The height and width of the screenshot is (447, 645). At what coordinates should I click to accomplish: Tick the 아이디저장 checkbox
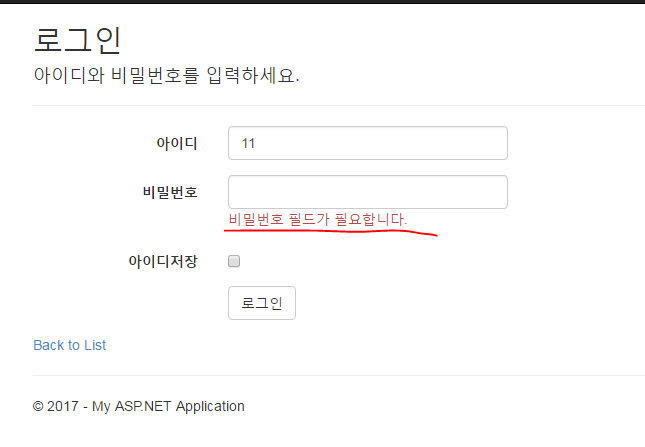click(x=234, y=261)
